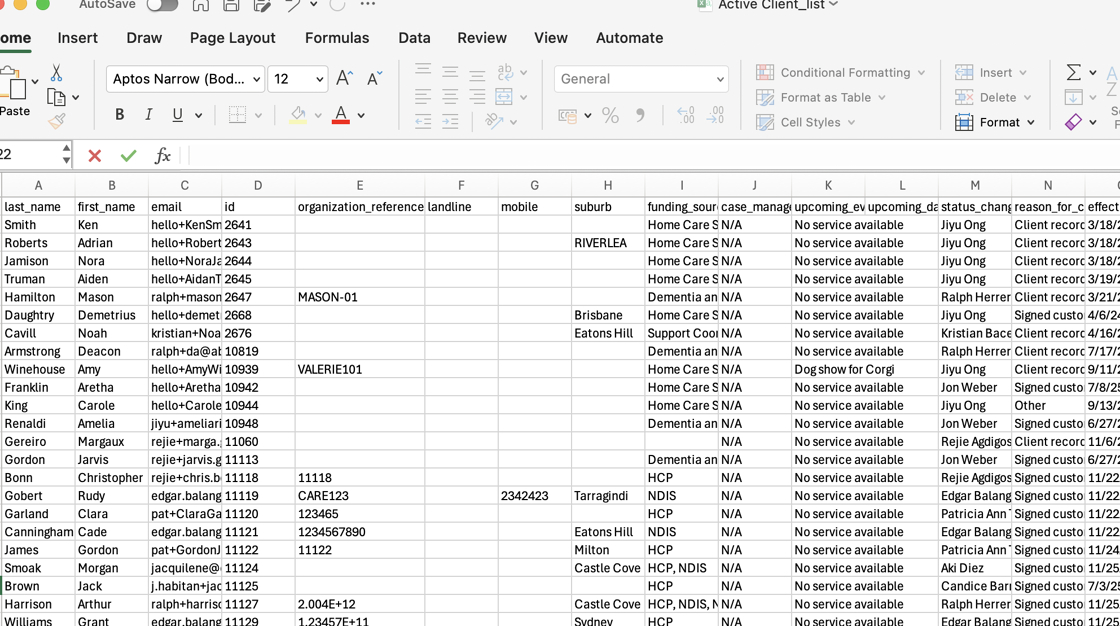Select the suburb cell Tarragindi
The width and height of the screenshot is (1120, 626).
[x=607, y=496]
